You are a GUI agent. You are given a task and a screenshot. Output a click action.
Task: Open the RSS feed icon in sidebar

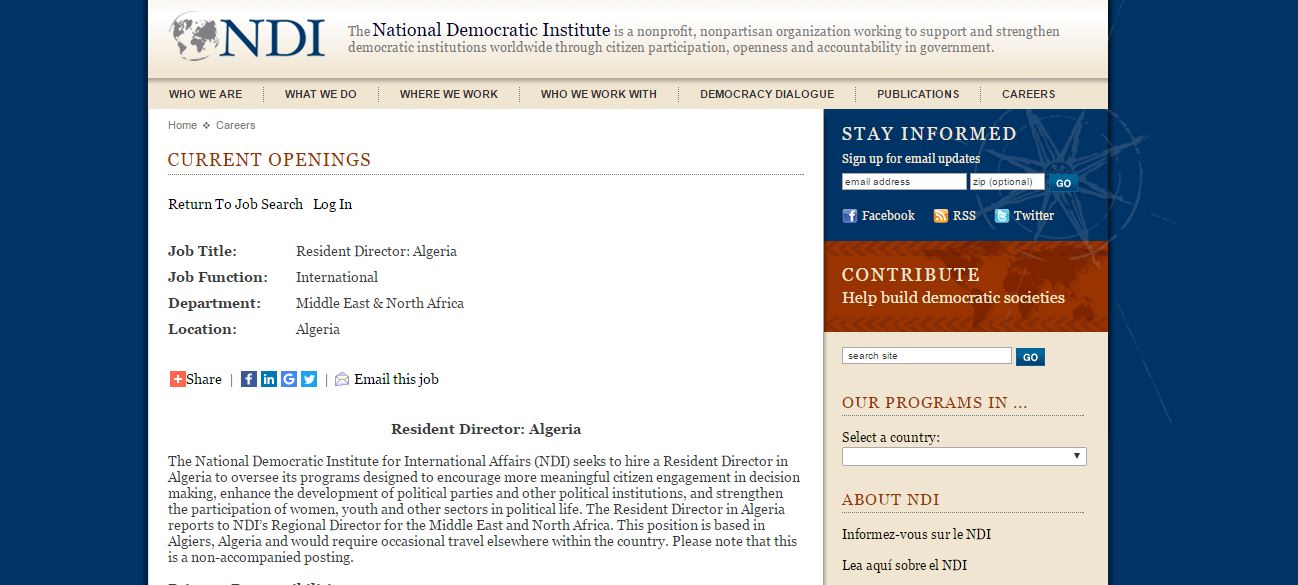click(940, 216)
